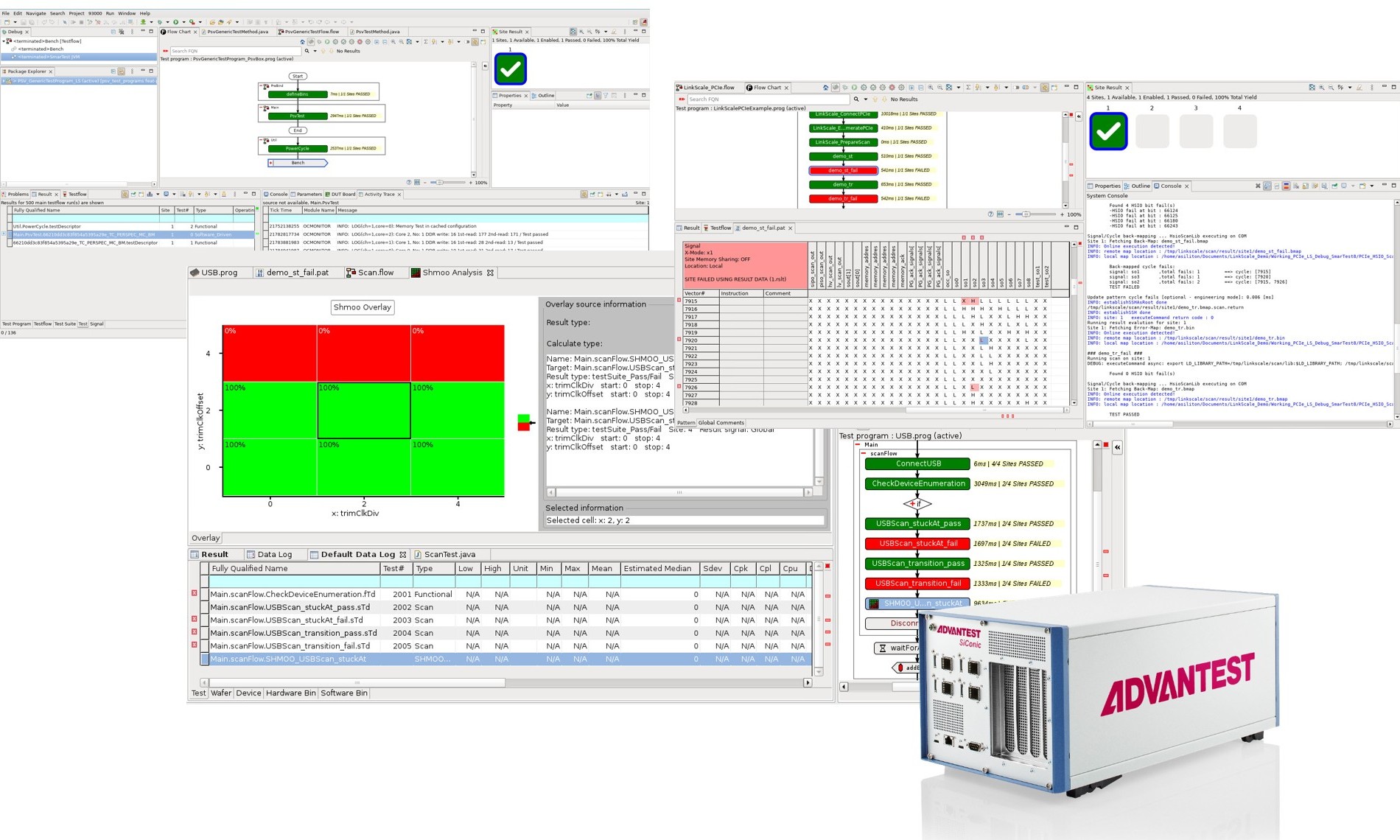Click the clear console X icon in System Console toolbar
This screenshot has height=840, width=1400.
click(x=1258, y=186)
